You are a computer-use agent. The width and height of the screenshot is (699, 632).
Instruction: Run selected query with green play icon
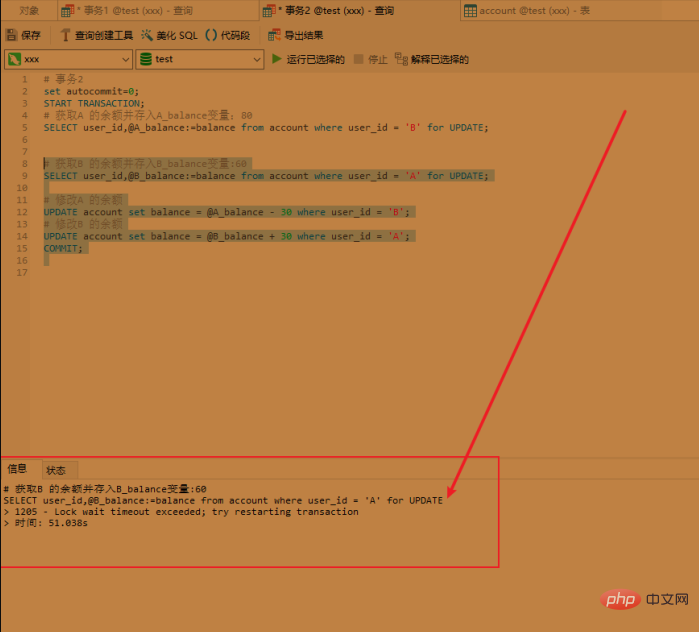point(276,59)
